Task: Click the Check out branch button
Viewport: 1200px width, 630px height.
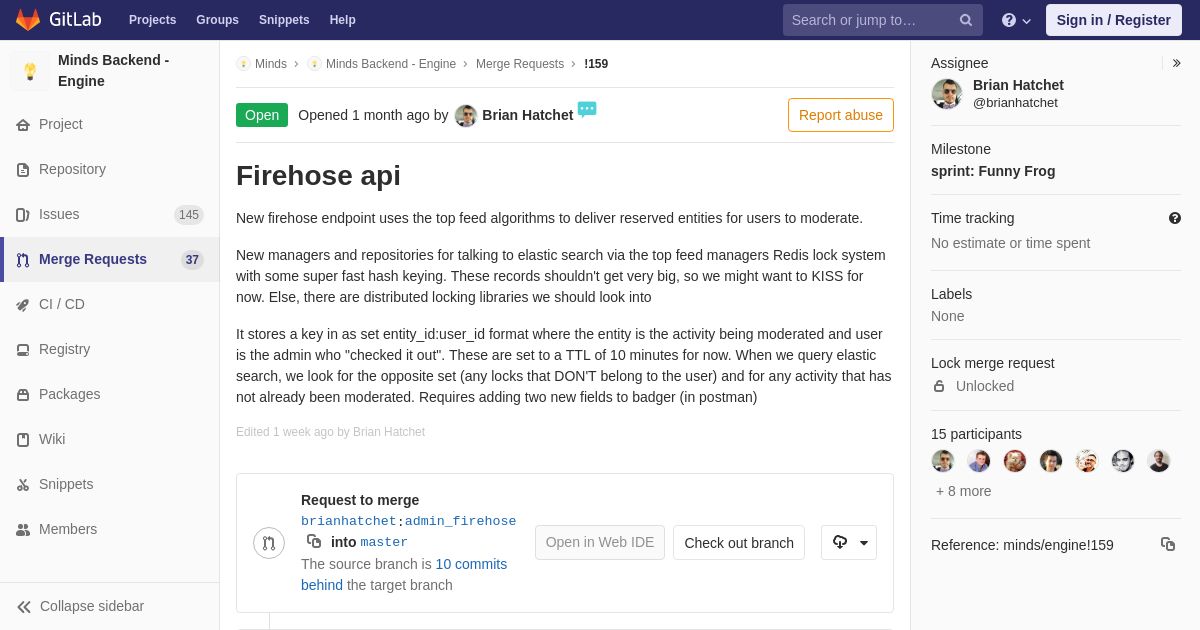Action: 739,543
